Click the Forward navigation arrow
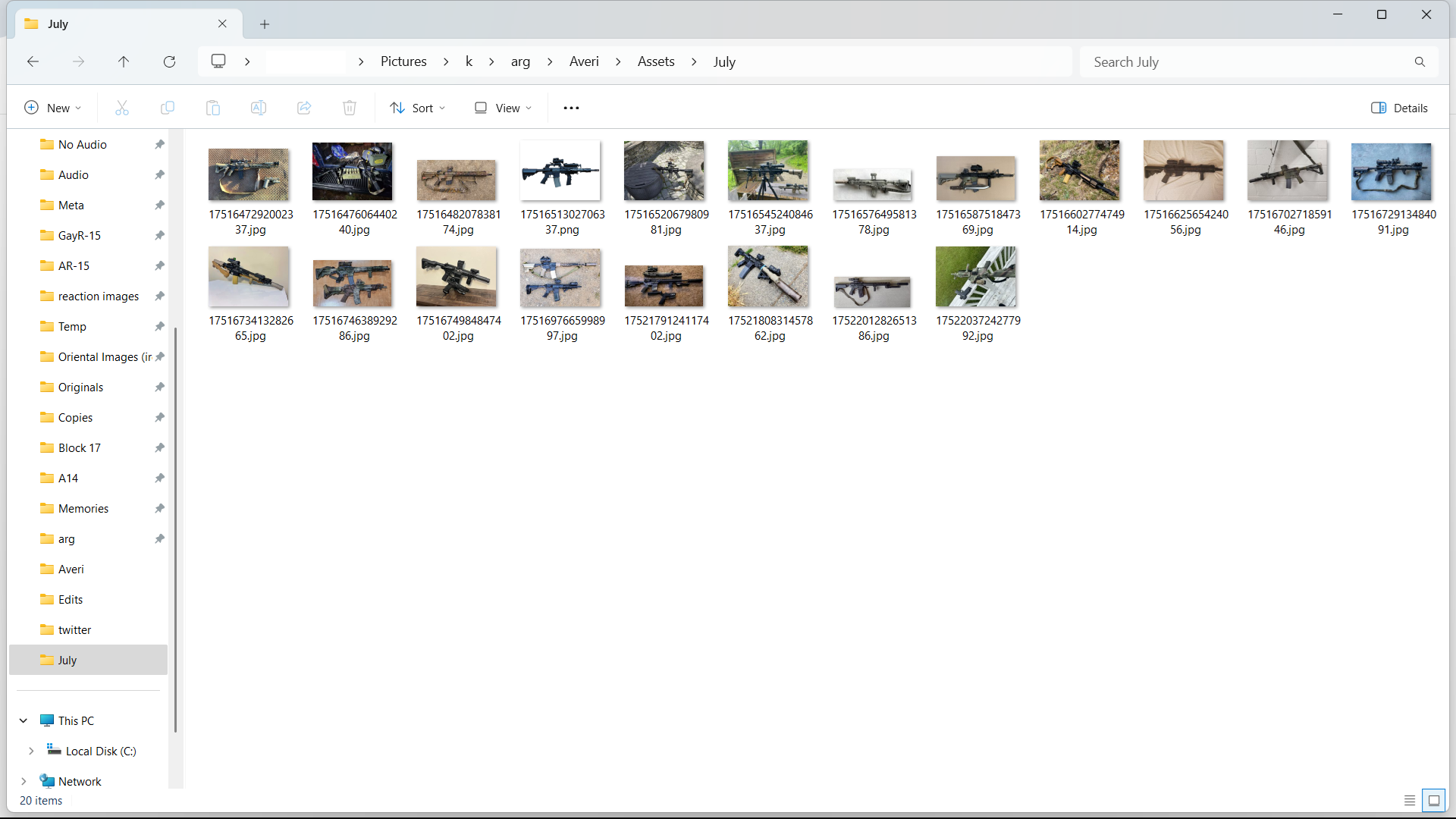This screenshot has width=1456, height=819. tap(78, 61)
